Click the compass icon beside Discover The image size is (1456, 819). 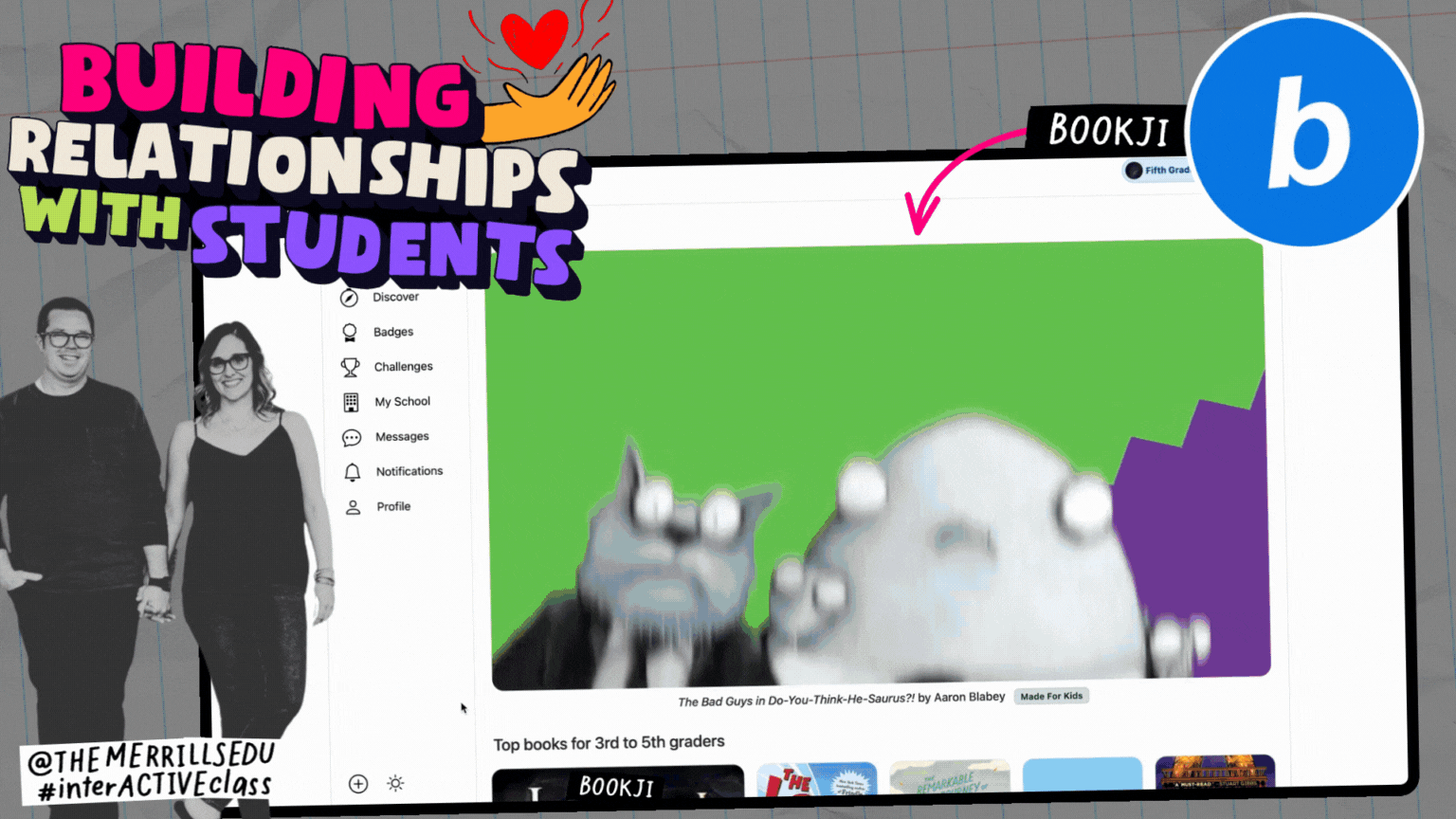[x=349, y=298]
